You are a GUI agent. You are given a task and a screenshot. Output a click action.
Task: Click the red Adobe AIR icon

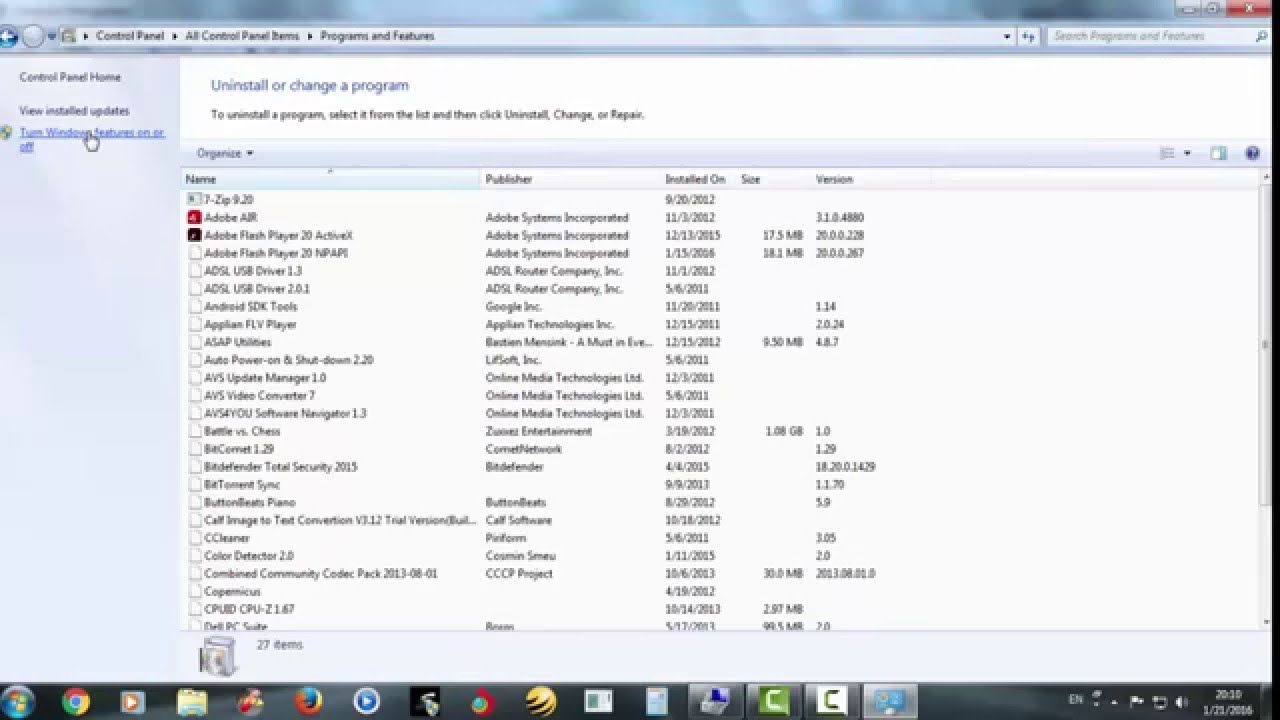pos(194,217)
